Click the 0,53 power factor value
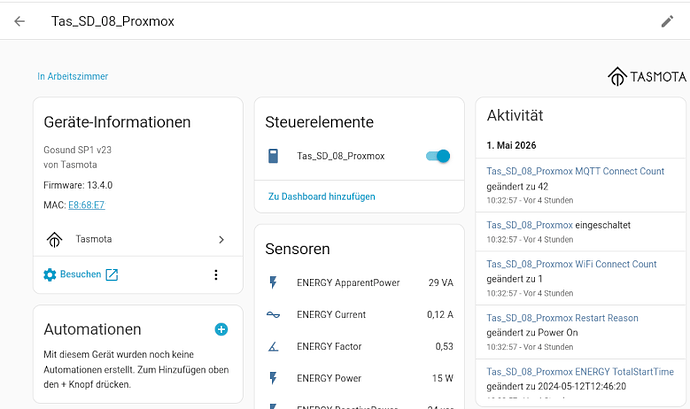The image size is (690, 409). click(x=444, y=346)
